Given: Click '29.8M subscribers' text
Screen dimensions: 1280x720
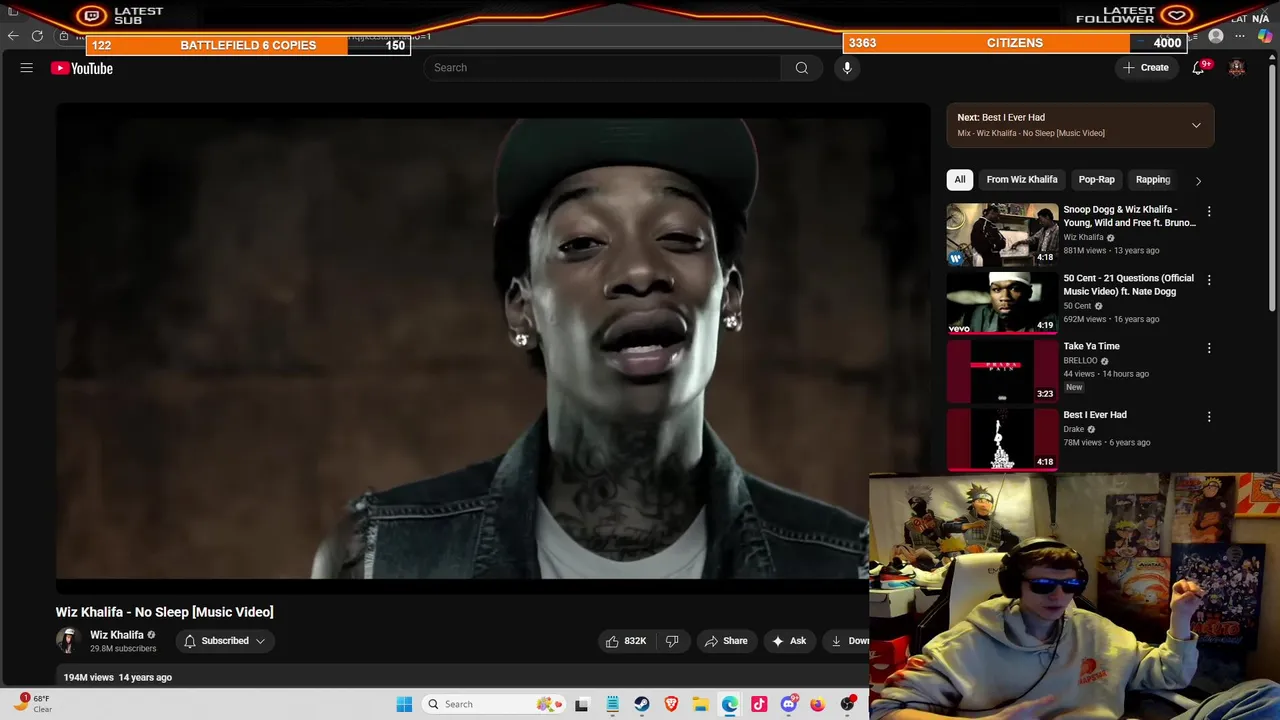Looking at the screenshot, I should [123, 649].
